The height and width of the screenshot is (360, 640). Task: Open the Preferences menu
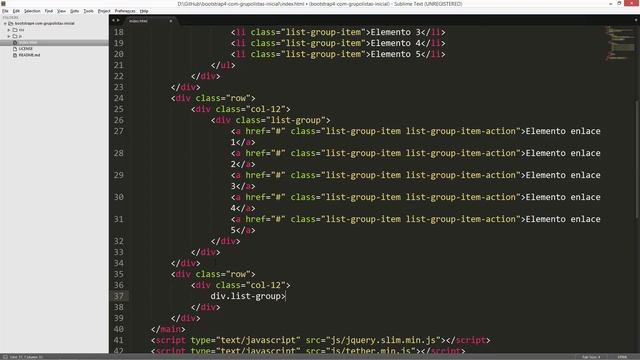tap(125, 11)
